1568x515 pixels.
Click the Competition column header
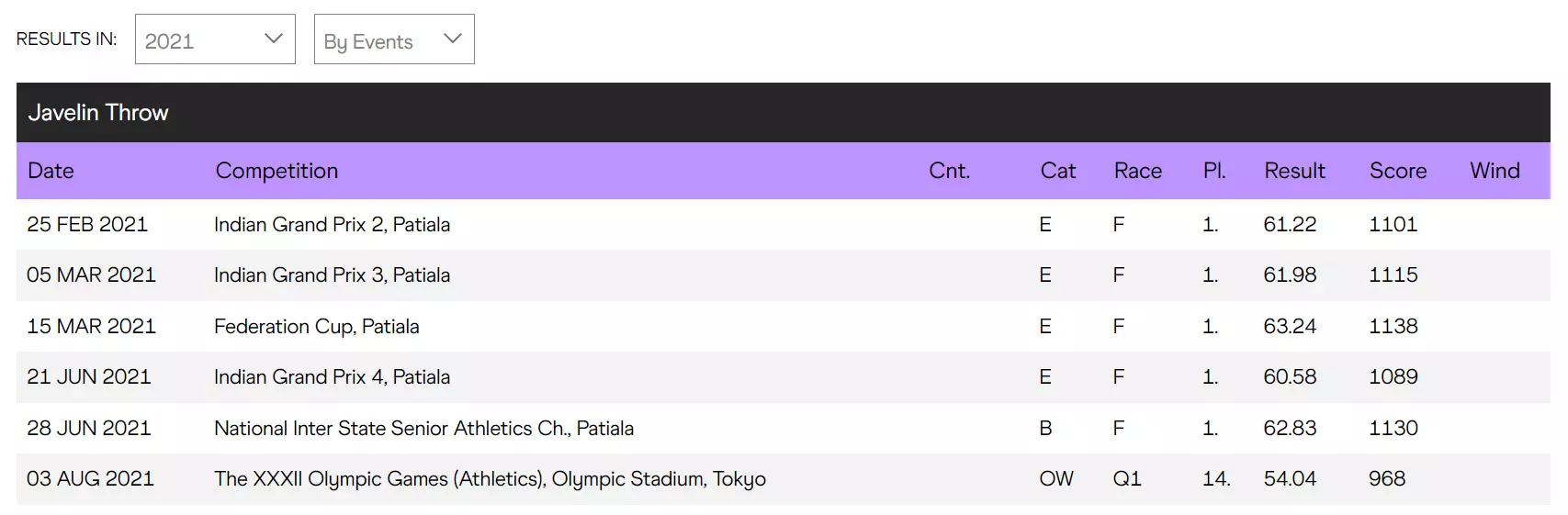click(x=276, y=171)
